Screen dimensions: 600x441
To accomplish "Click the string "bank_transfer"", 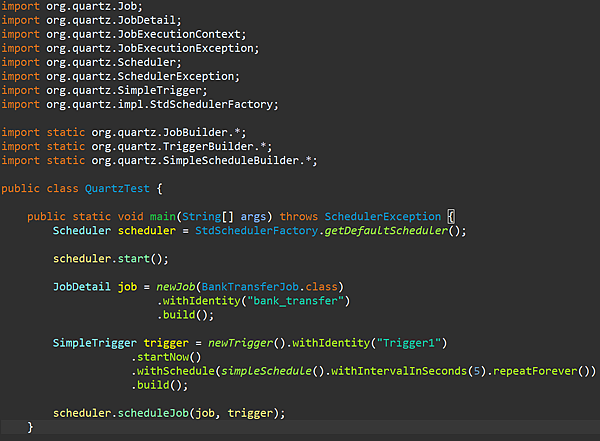I will [x=295, y=301].
